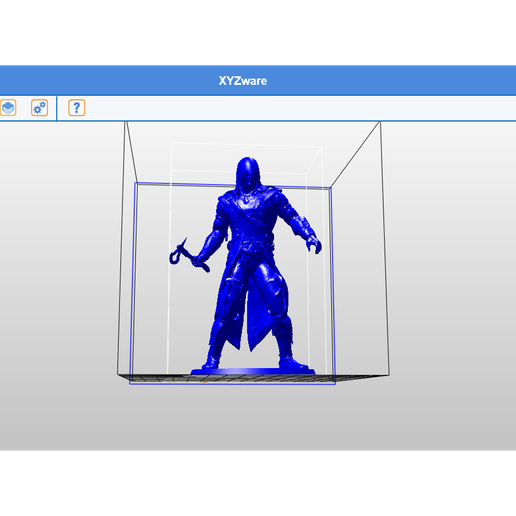Click empty gray viewport left of build volume
Image resolution: width=516 pixels, height=516 pixels.
[58, 283]
